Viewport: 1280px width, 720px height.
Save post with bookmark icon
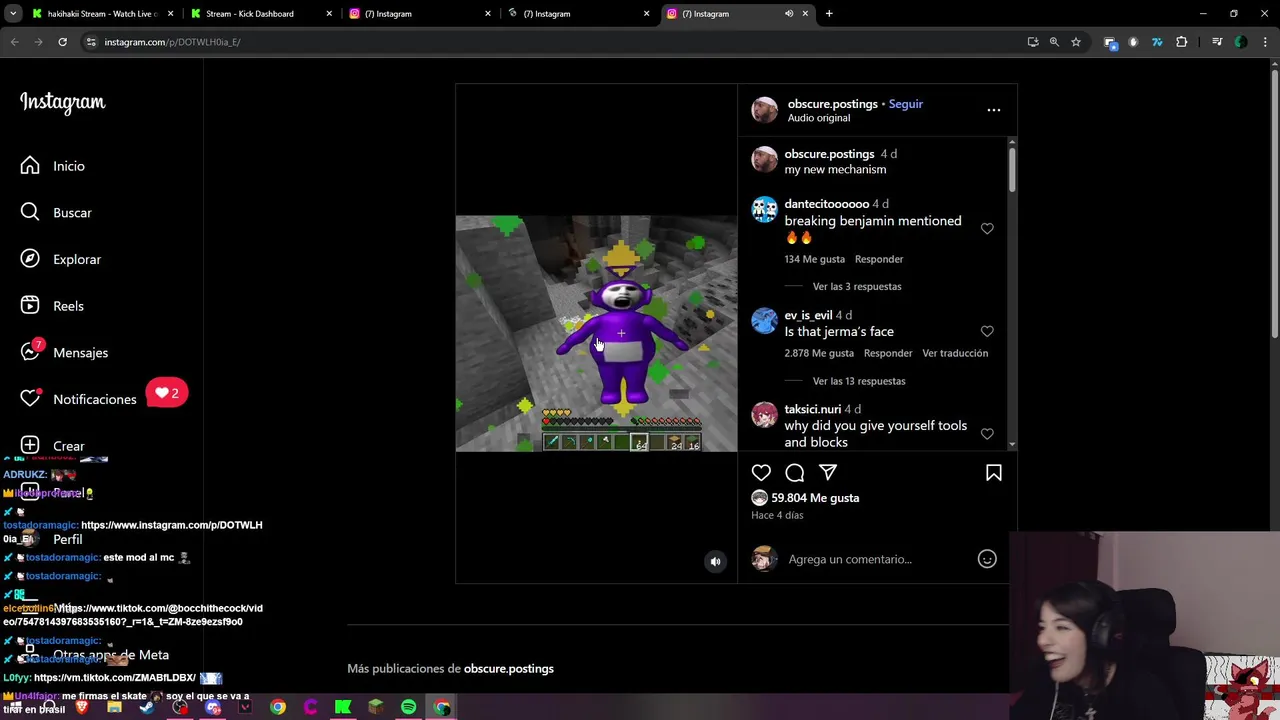tap(994, 472)
